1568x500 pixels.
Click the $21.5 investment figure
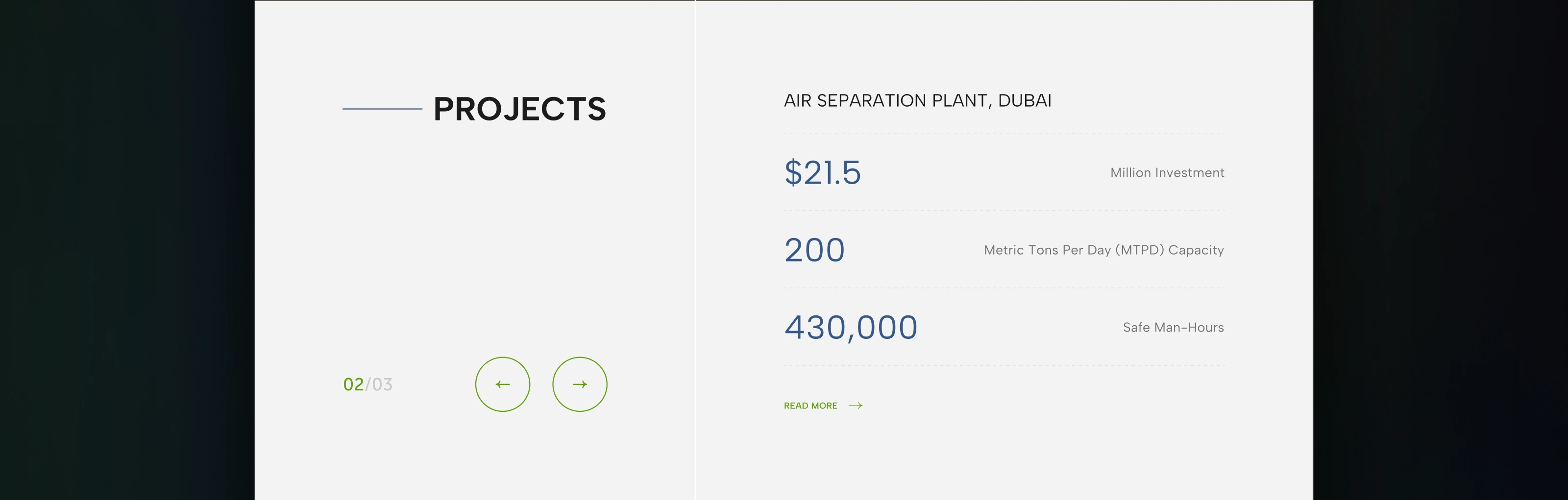click(822, 172)
